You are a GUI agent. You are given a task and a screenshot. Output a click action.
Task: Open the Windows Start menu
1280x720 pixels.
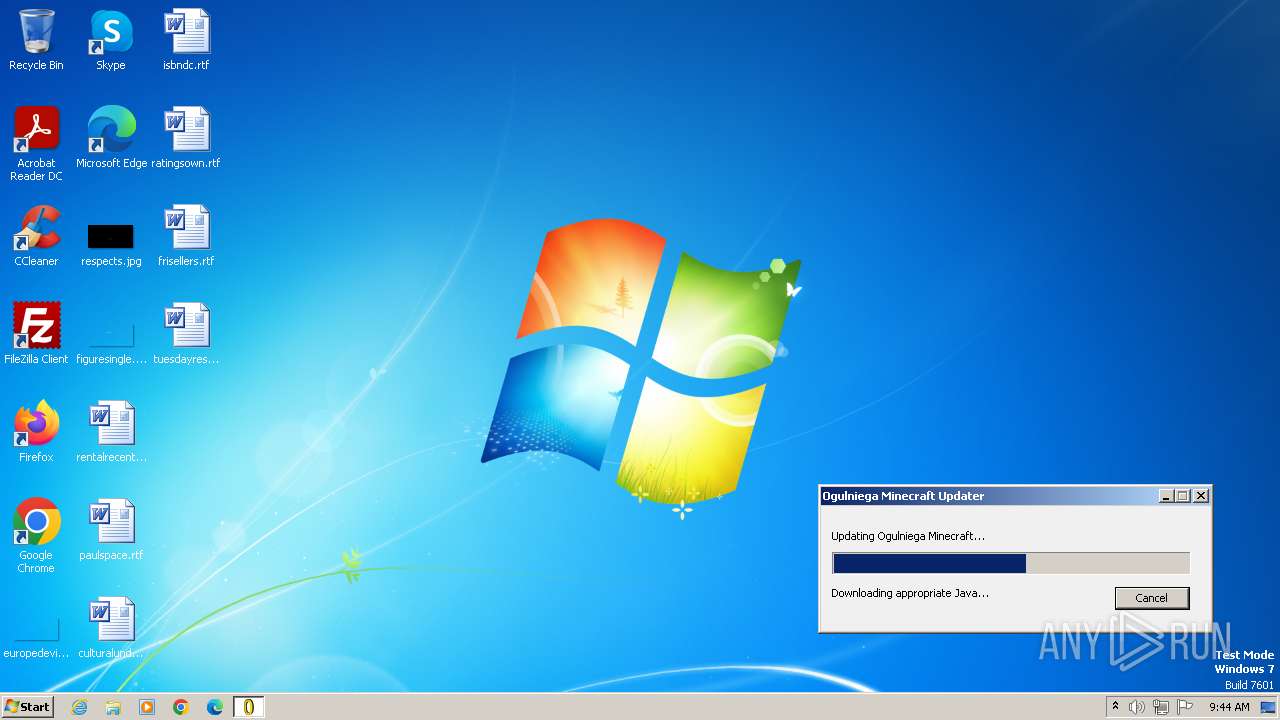[x=28, y=706]
